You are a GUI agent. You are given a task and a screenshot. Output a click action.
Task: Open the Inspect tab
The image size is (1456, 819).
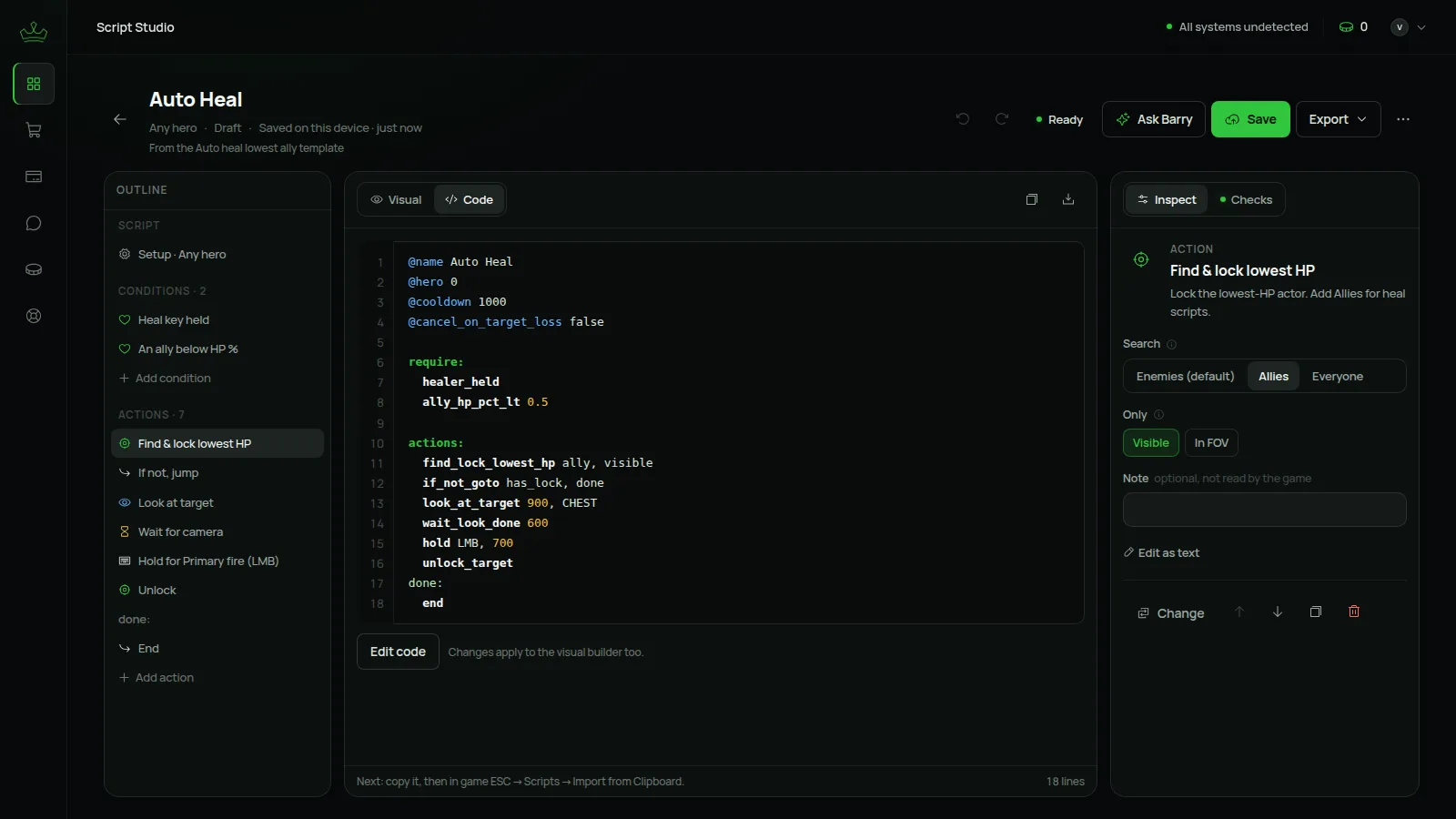(1167, 199)
